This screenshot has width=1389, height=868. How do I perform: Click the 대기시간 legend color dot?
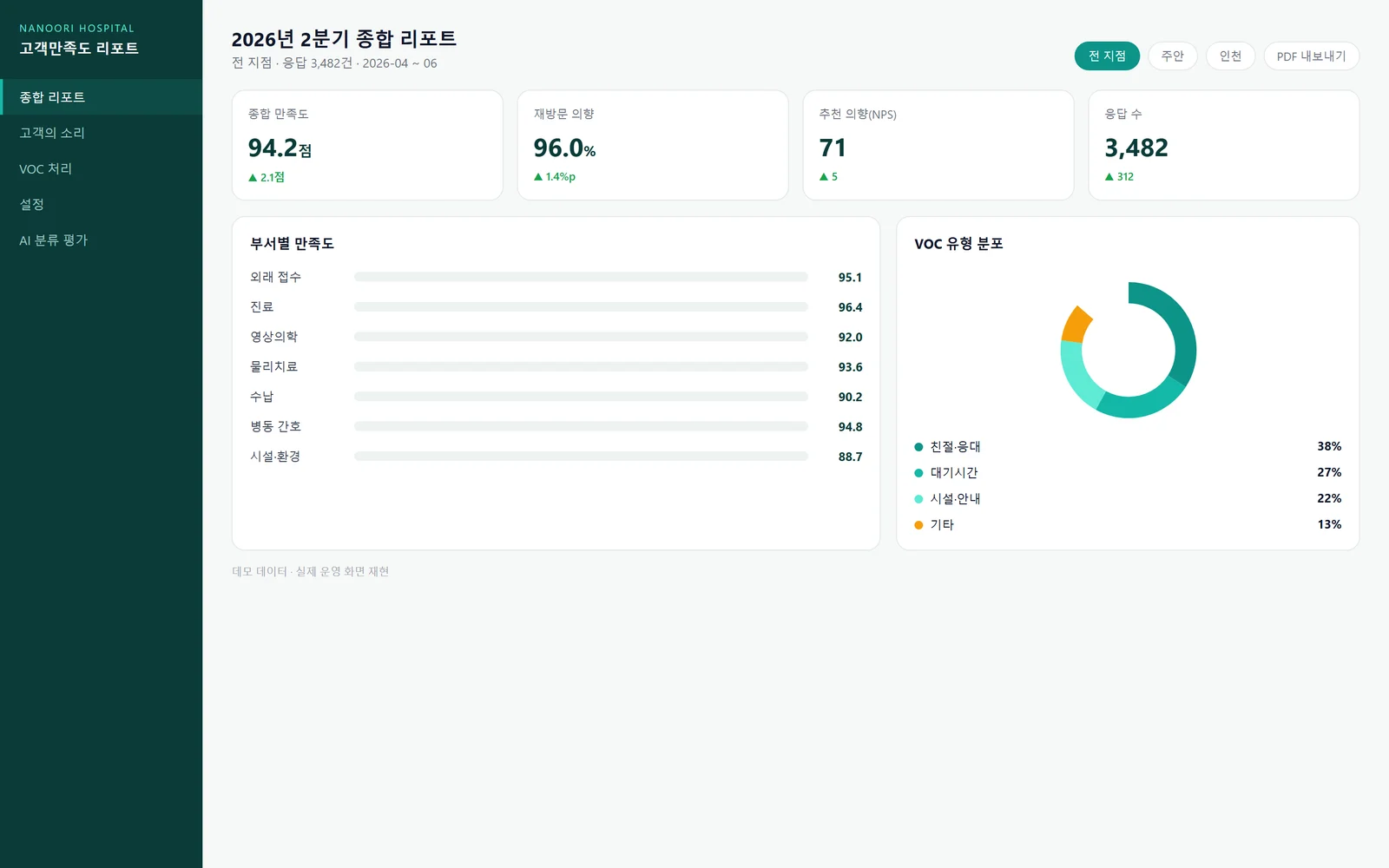tap(918, 473)
